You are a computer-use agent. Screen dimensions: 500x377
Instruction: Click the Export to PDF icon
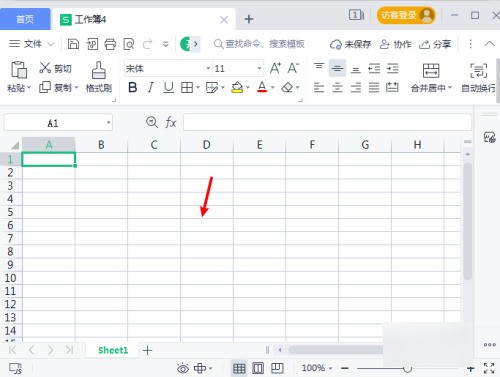pos(92,44)
